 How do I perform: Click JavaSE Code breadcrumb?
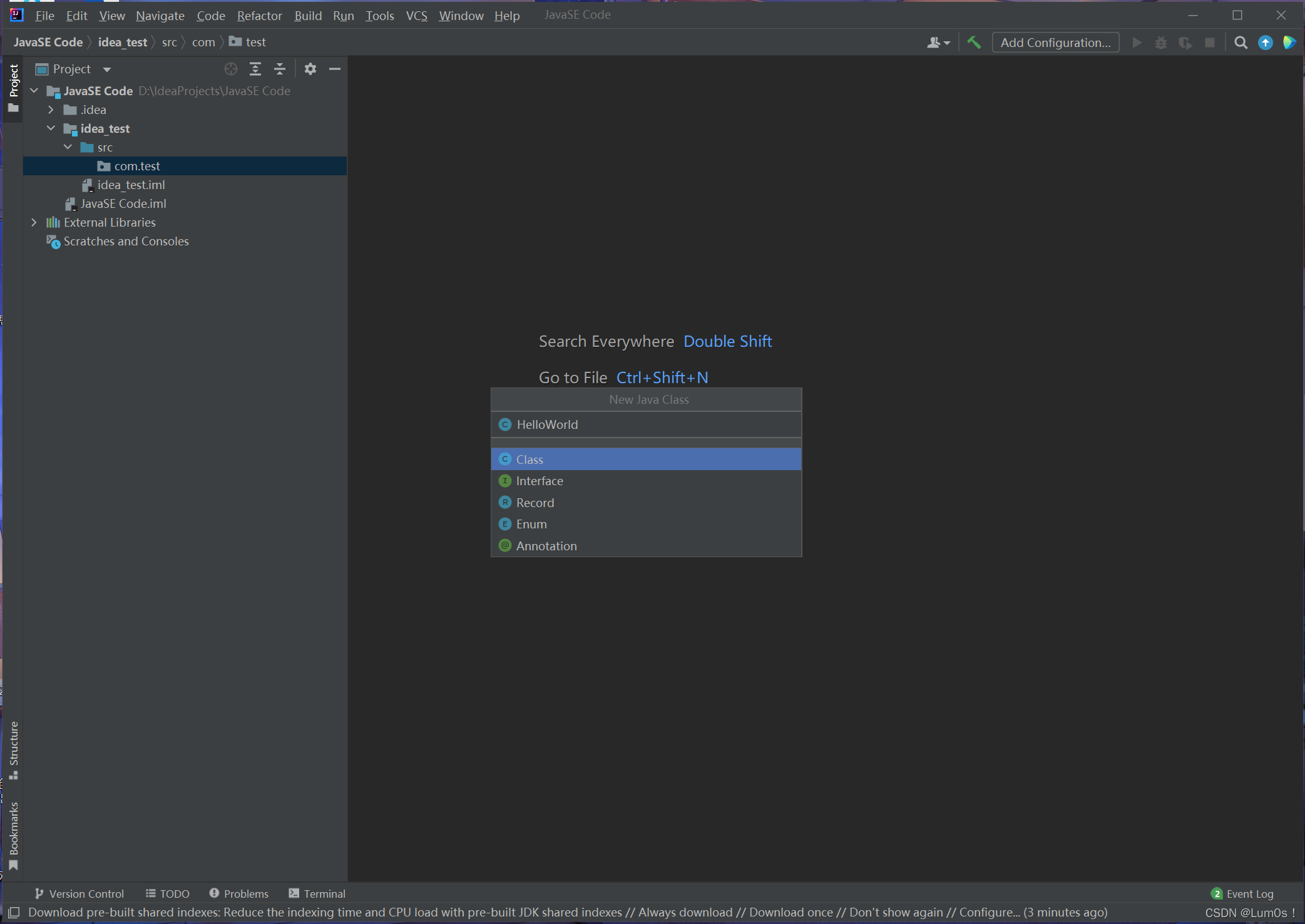click(x=48, y=42)
